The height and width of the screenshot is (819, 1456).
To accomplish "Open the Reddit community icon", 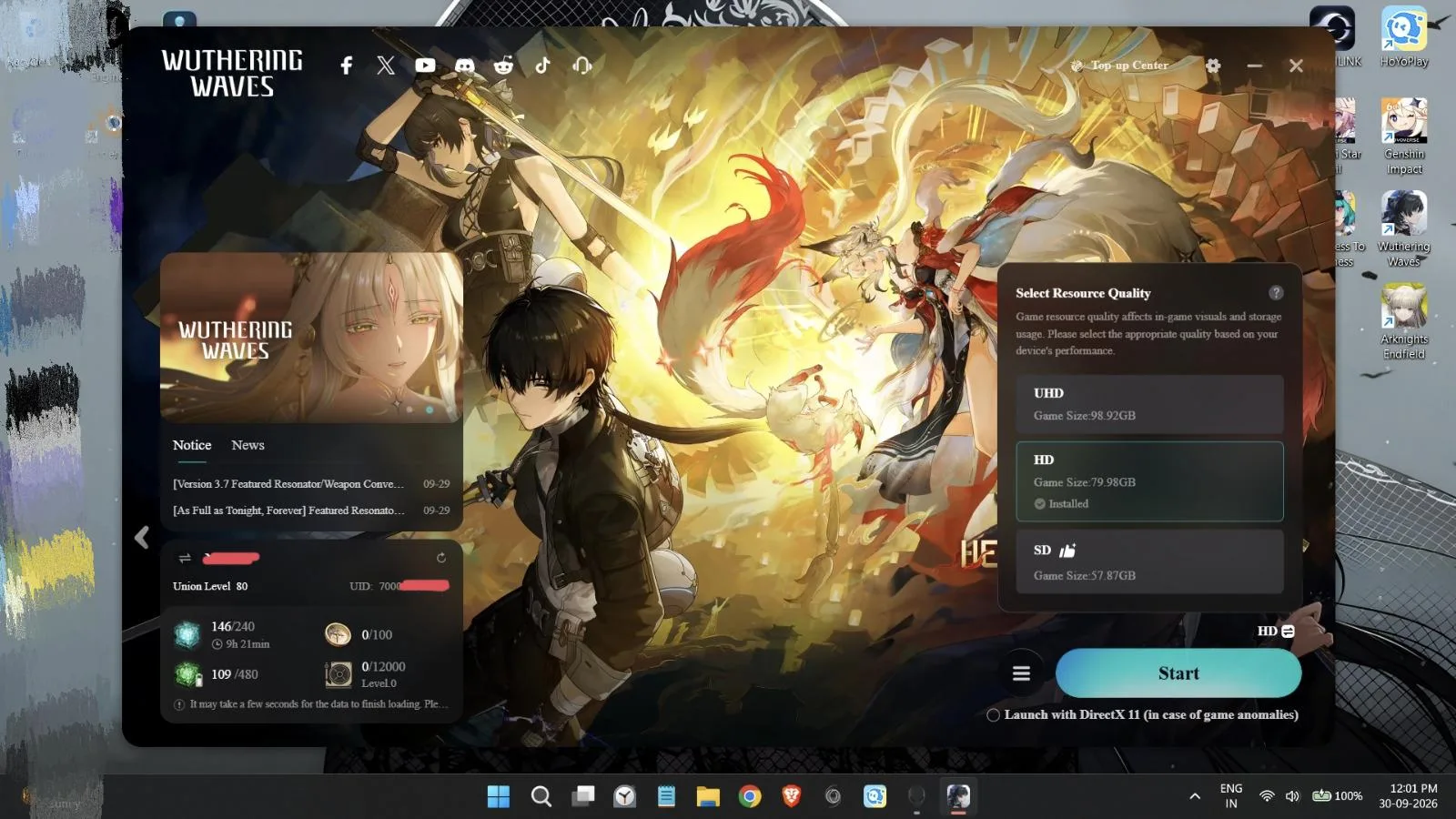I will click(503, 66).
